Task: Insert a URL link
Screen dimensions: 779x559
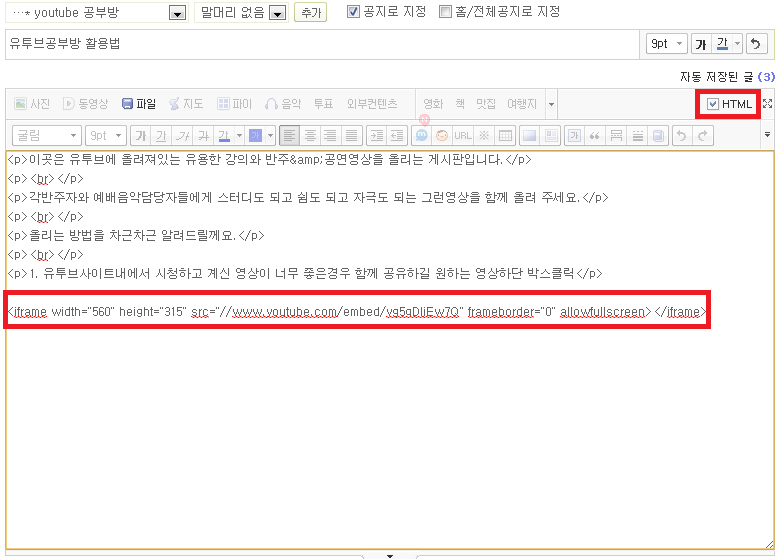Action: pos(463,136)
